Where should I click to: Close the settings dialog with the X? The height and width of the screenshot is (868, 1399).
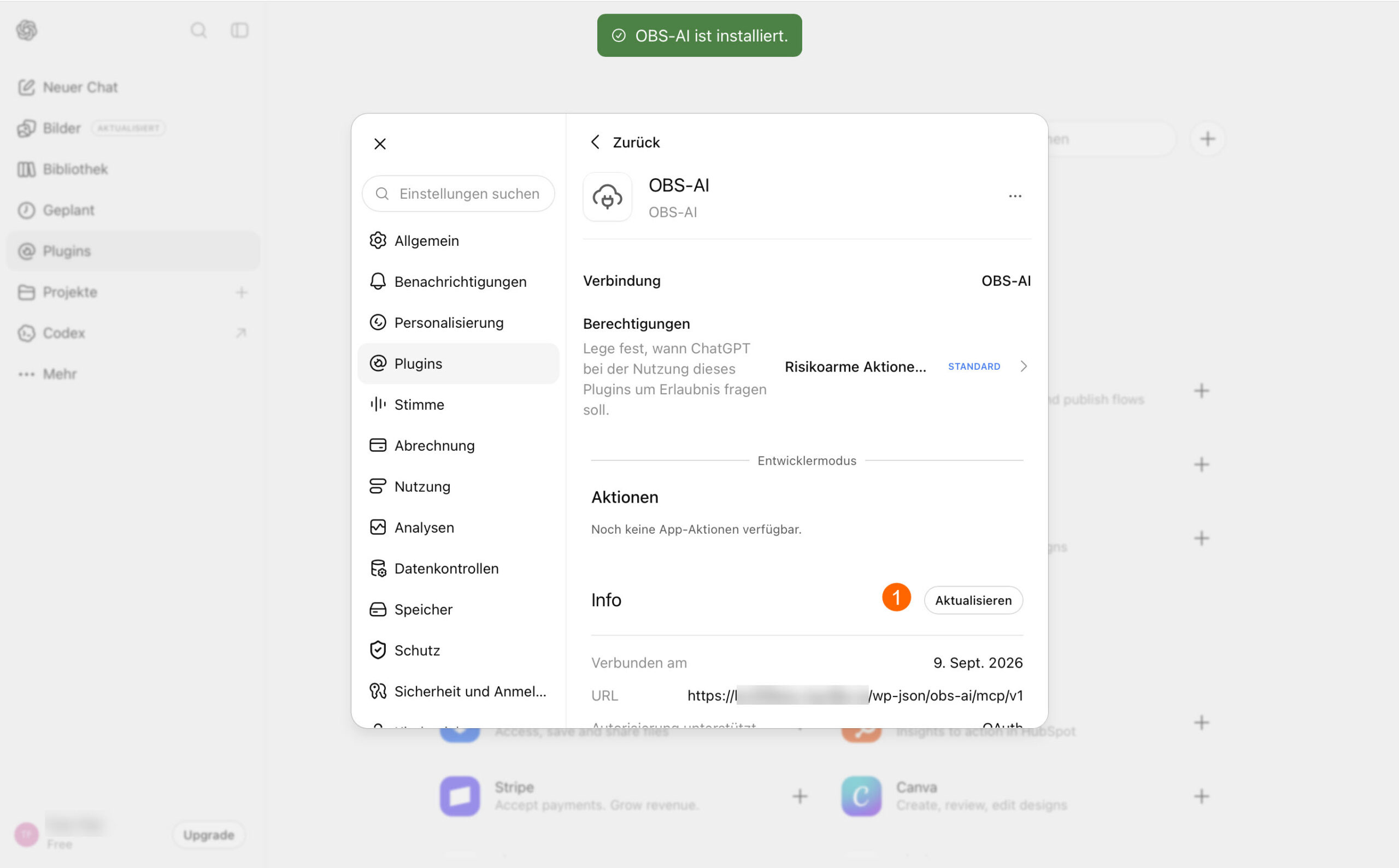[380, 144]
